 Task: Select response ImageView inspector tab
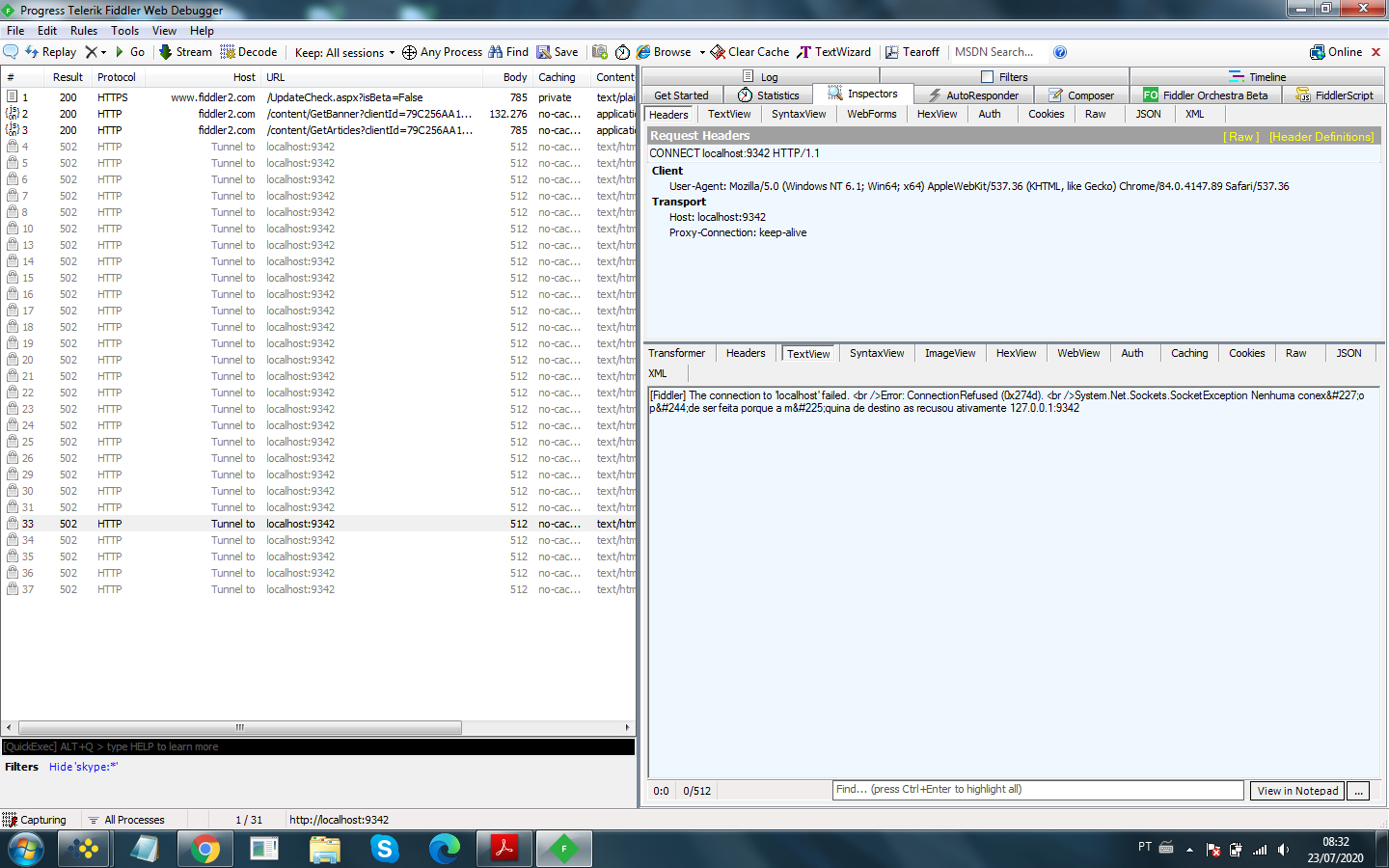(950, 353)
